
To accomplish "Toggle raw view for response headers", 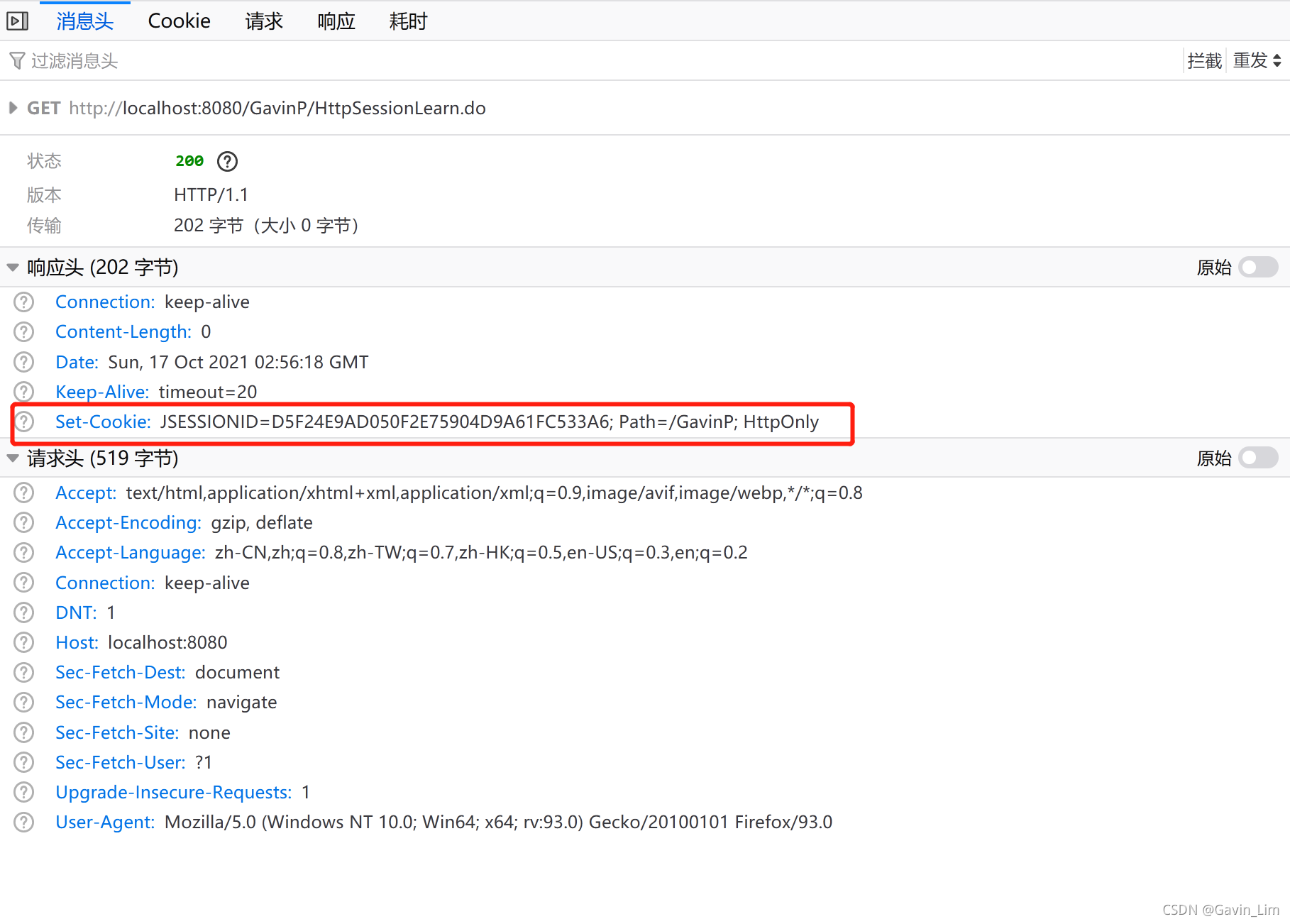I will tap(1258, 268).
